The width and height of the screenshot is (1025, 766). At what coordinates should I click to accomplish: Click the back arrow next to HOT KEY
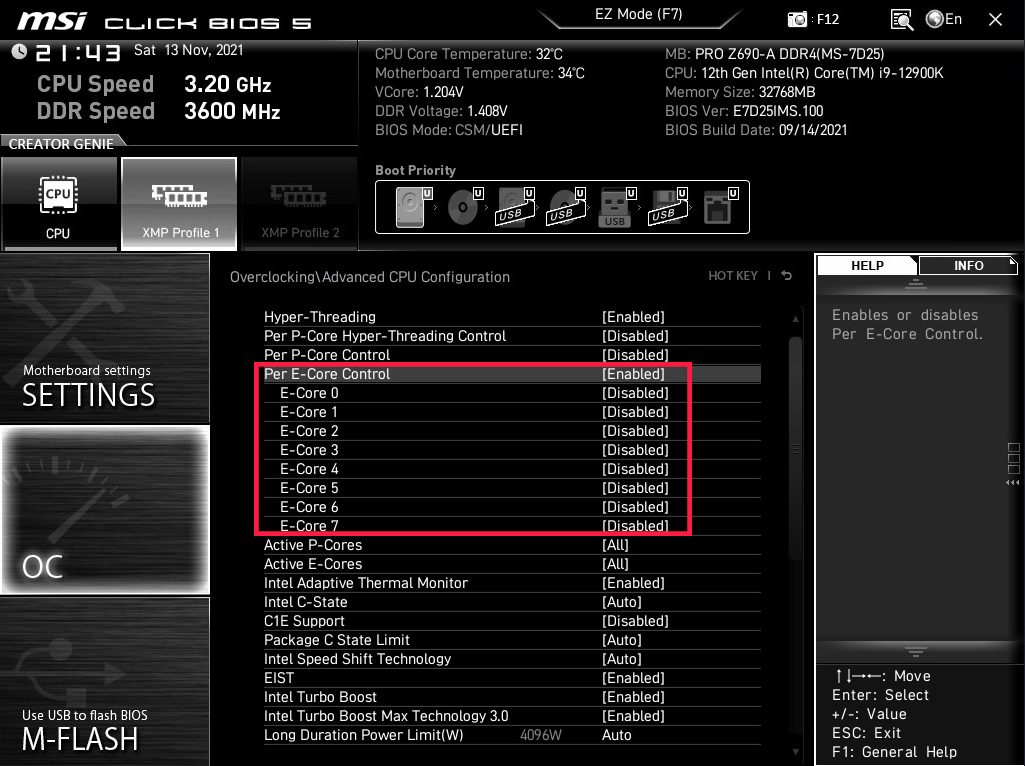point(787,276)
